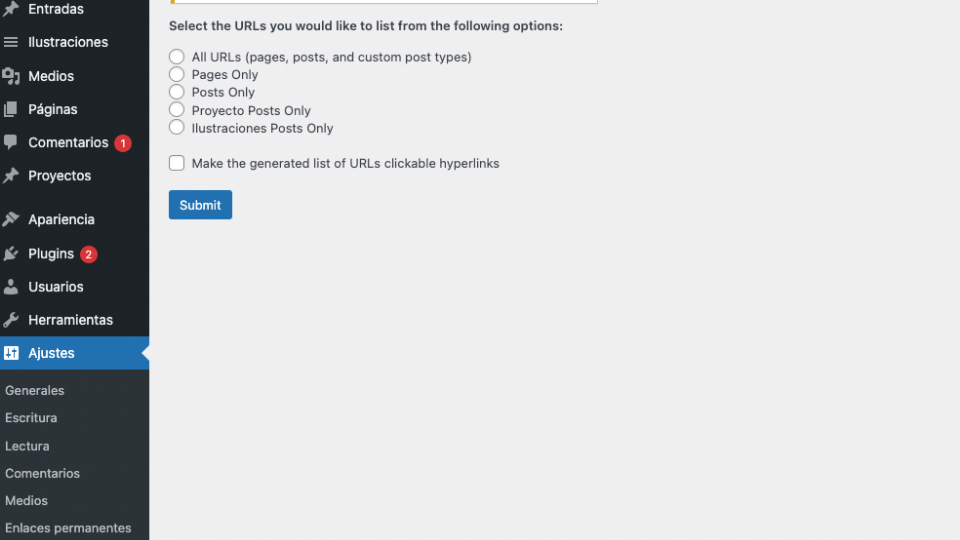This screenshot has width=960, height=540.
Task: Click the blue Submit button
Action: pos(200,204)
